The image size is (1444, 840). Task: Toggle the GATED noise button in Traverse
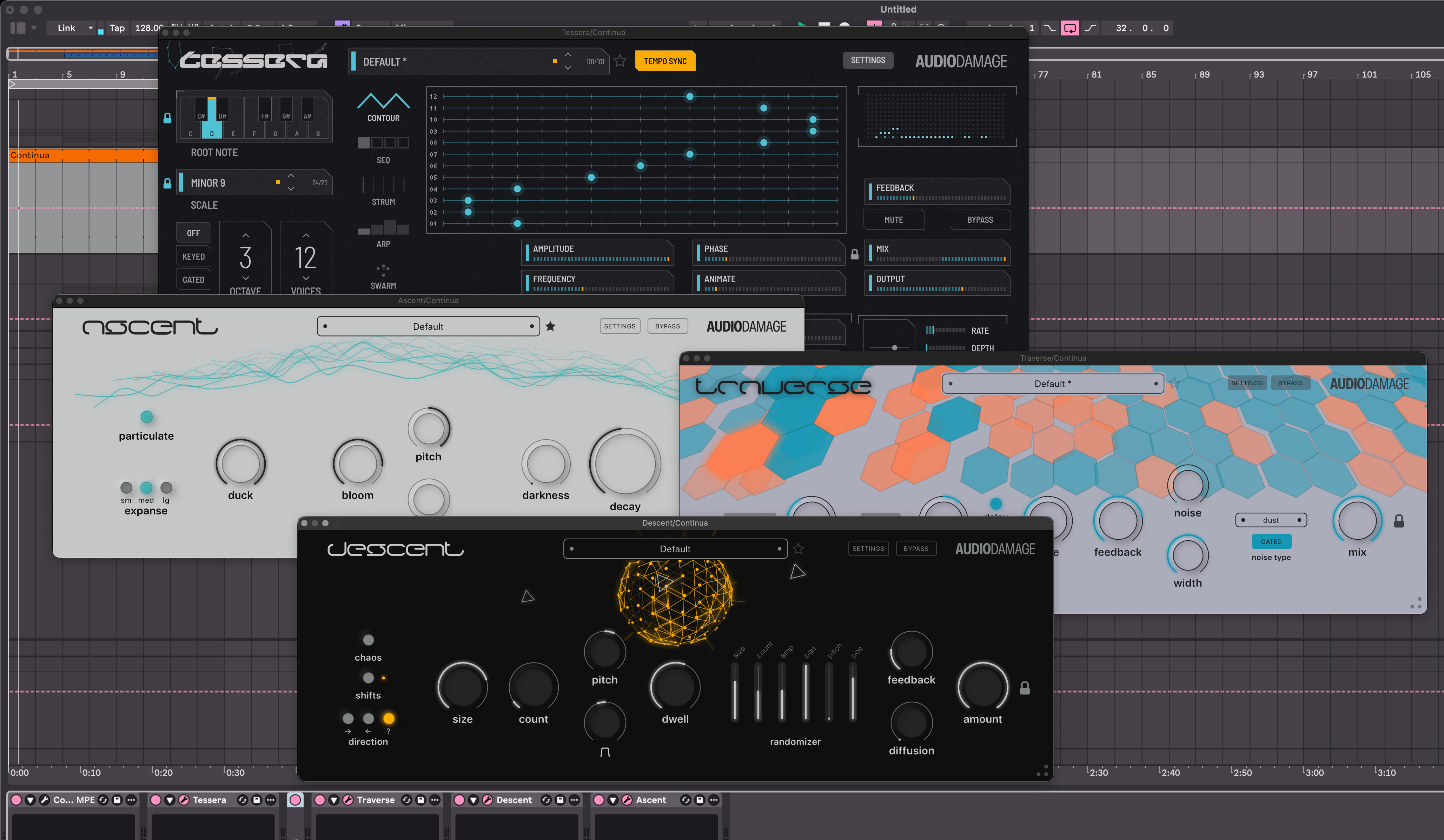click(1270, 541)
